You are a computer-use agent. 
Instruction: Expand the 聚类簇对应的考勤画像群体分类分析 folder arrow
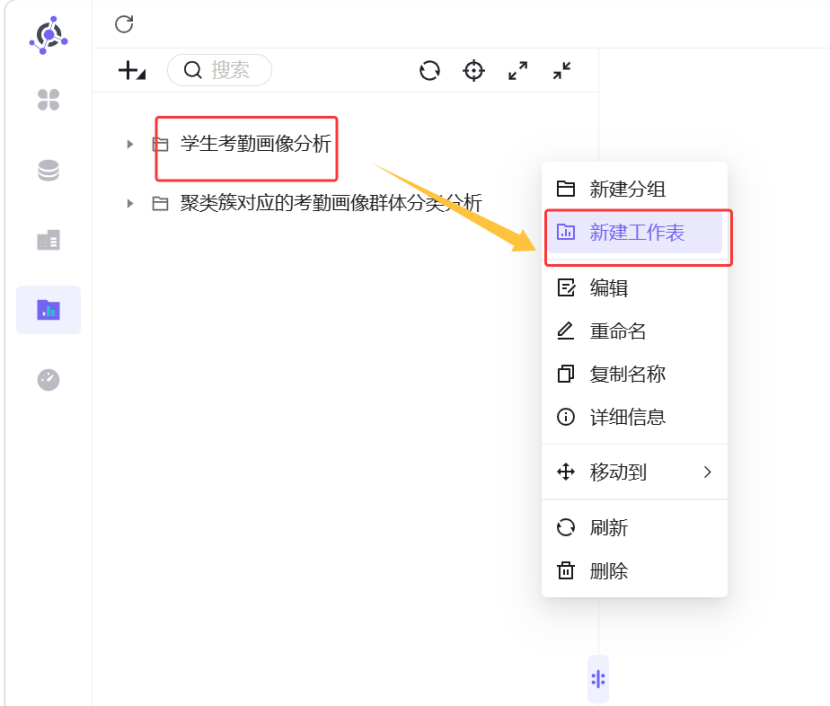point(130,203)
